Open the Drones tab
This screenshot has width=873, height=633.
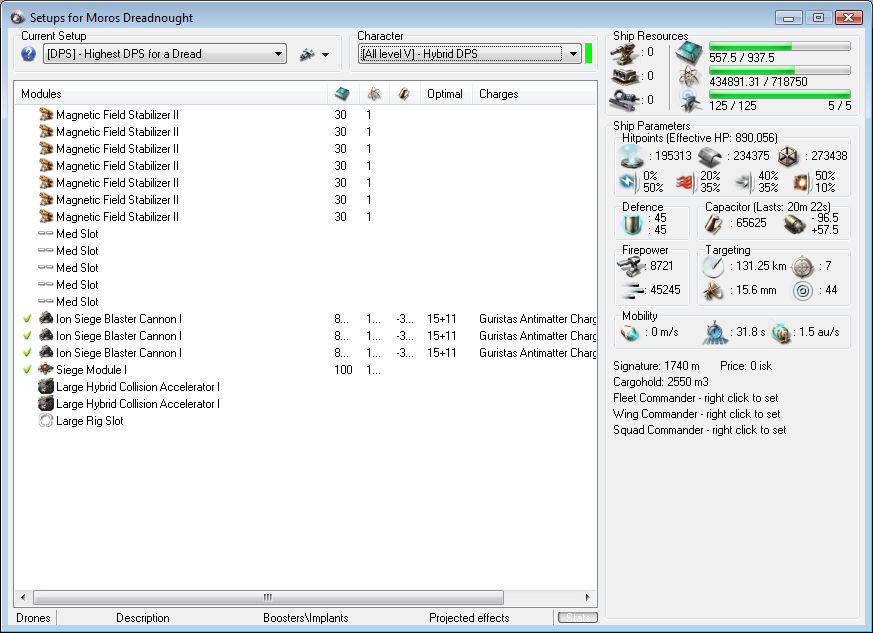pos(33,617)
